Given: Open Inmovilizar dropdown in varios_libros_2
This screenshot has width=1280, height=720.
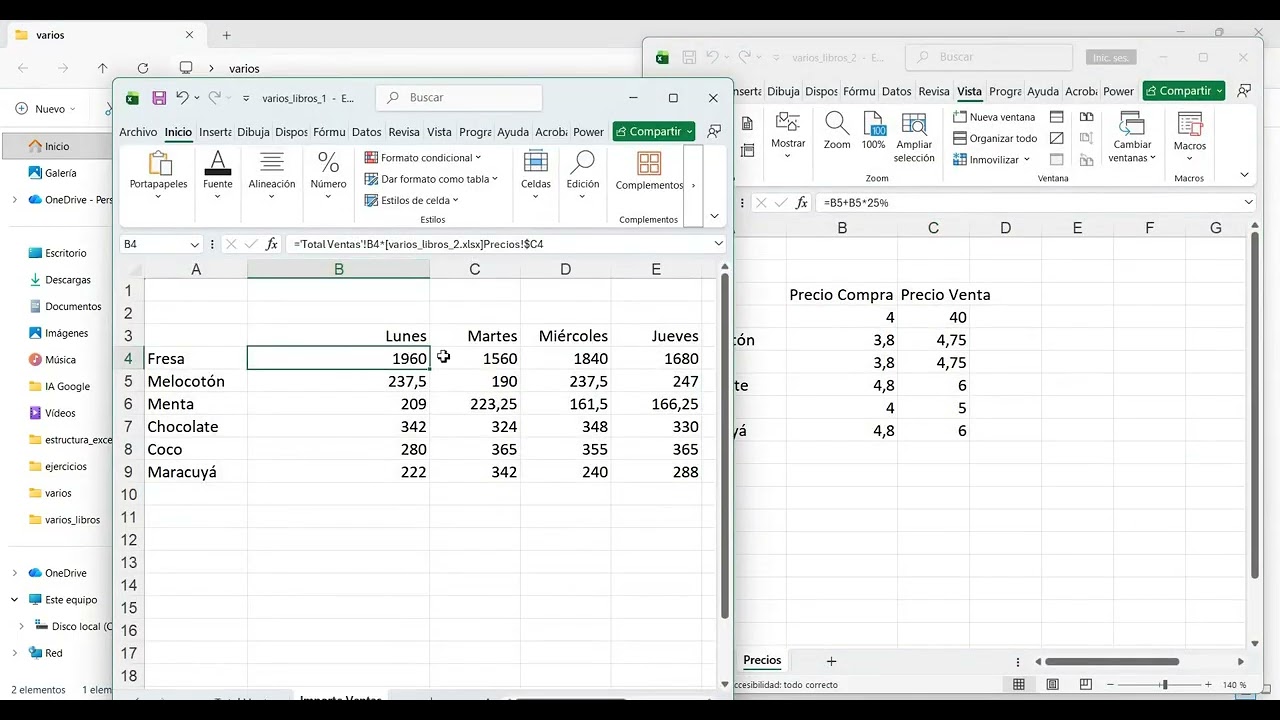Looking at the screenshot, I should pyautogui.click(x=991, y=159).
